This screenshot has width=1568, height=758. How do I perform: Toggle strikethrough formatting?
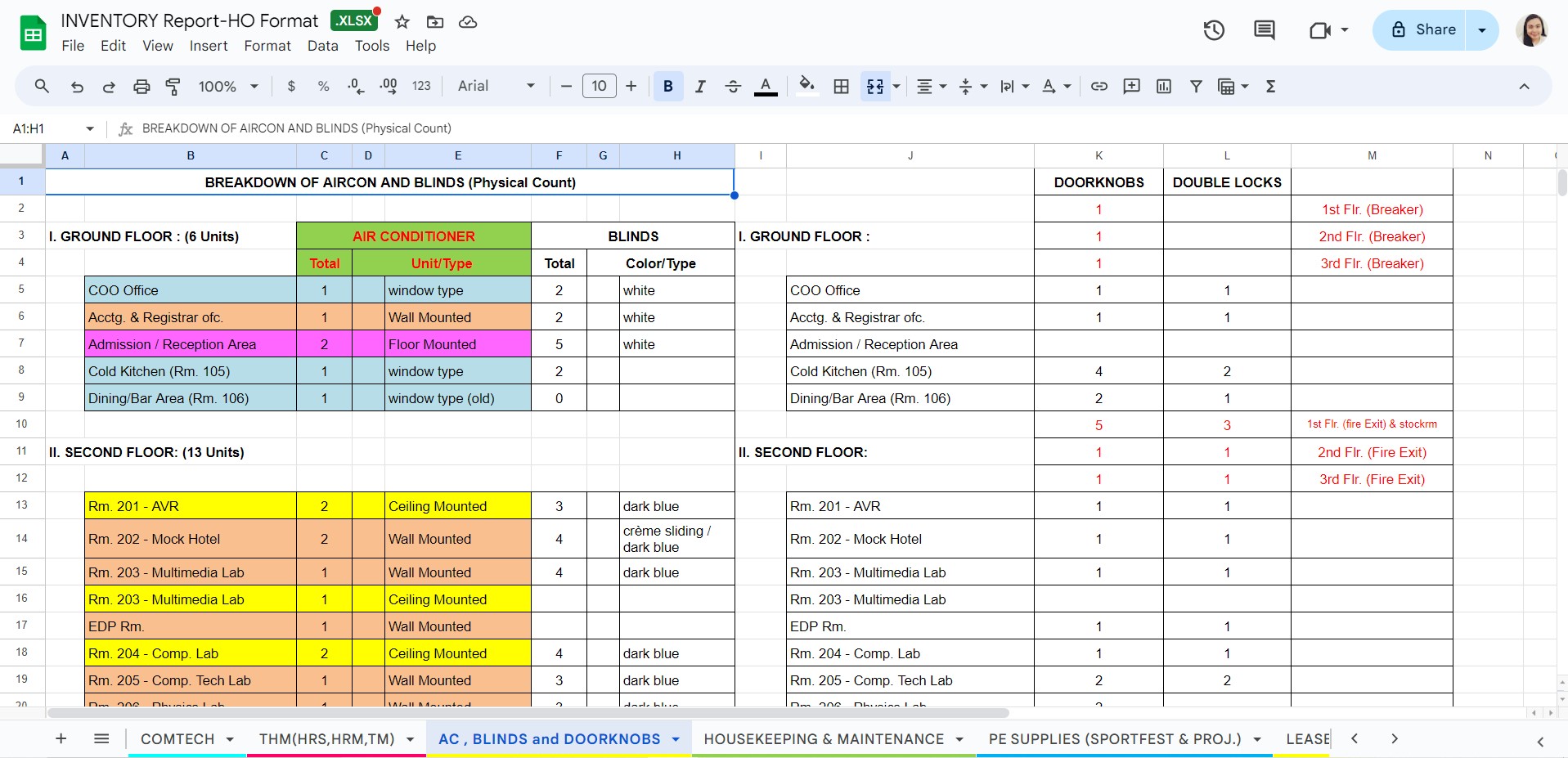coord(733,86)
